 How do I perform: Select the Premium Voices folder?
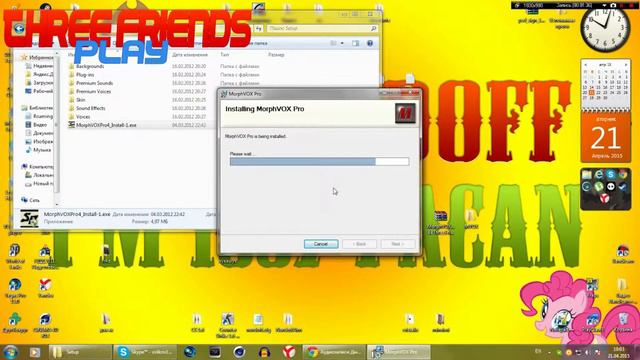93,91
